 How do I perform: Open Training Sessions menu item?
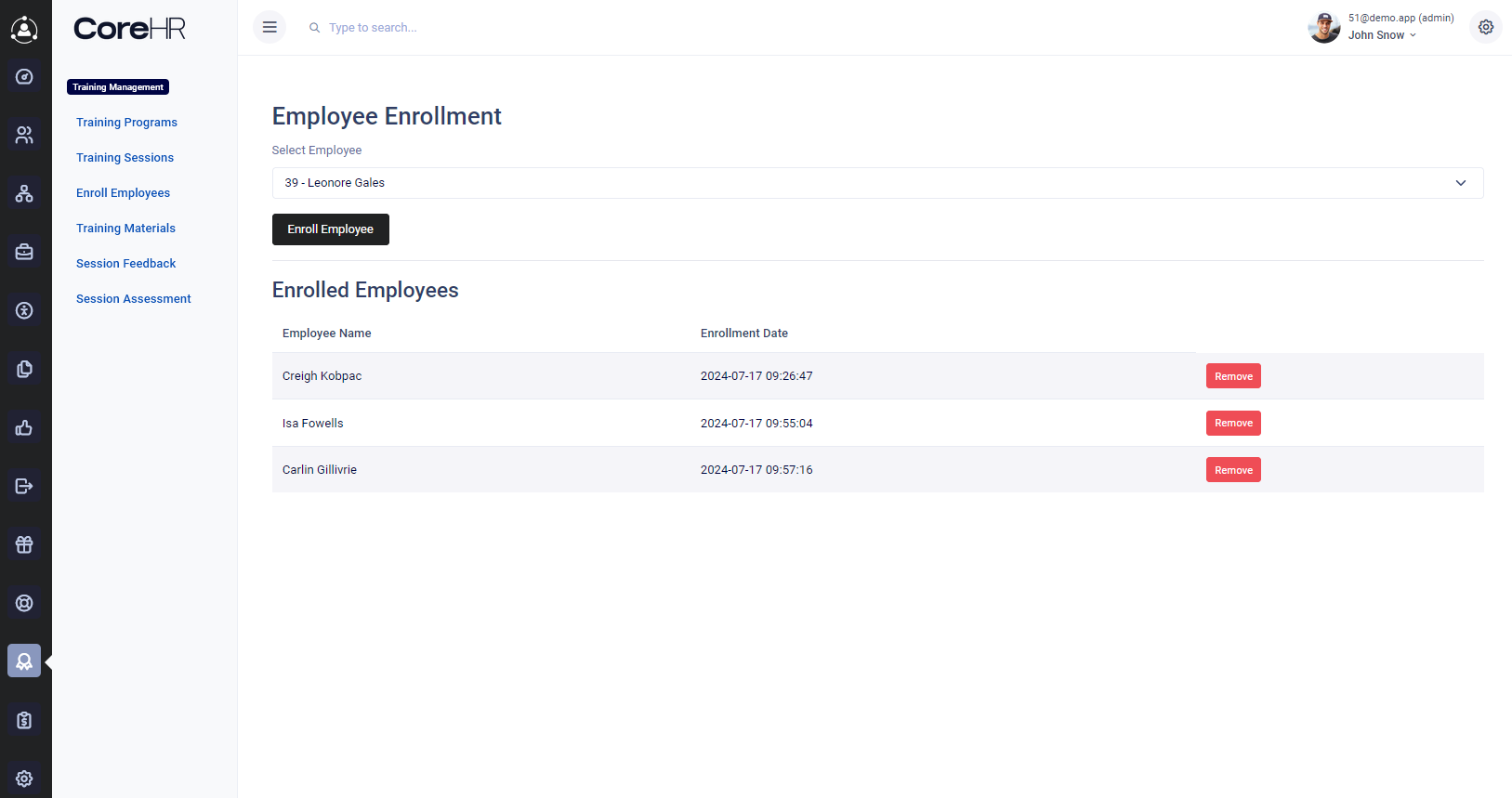[125, 158]
